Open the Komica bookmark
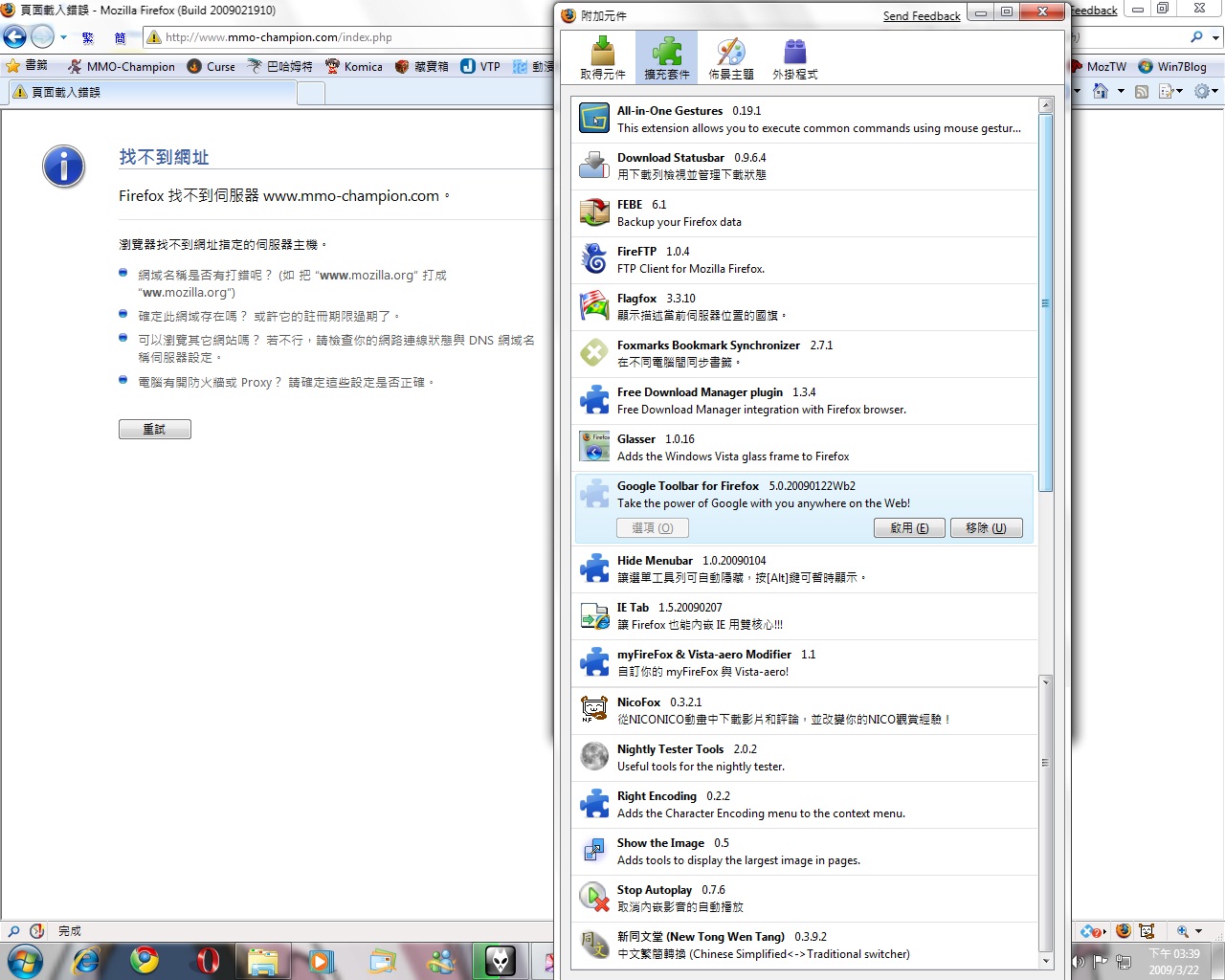The width and height of the screenshot is (1225, 980). [x=354, y=66]
